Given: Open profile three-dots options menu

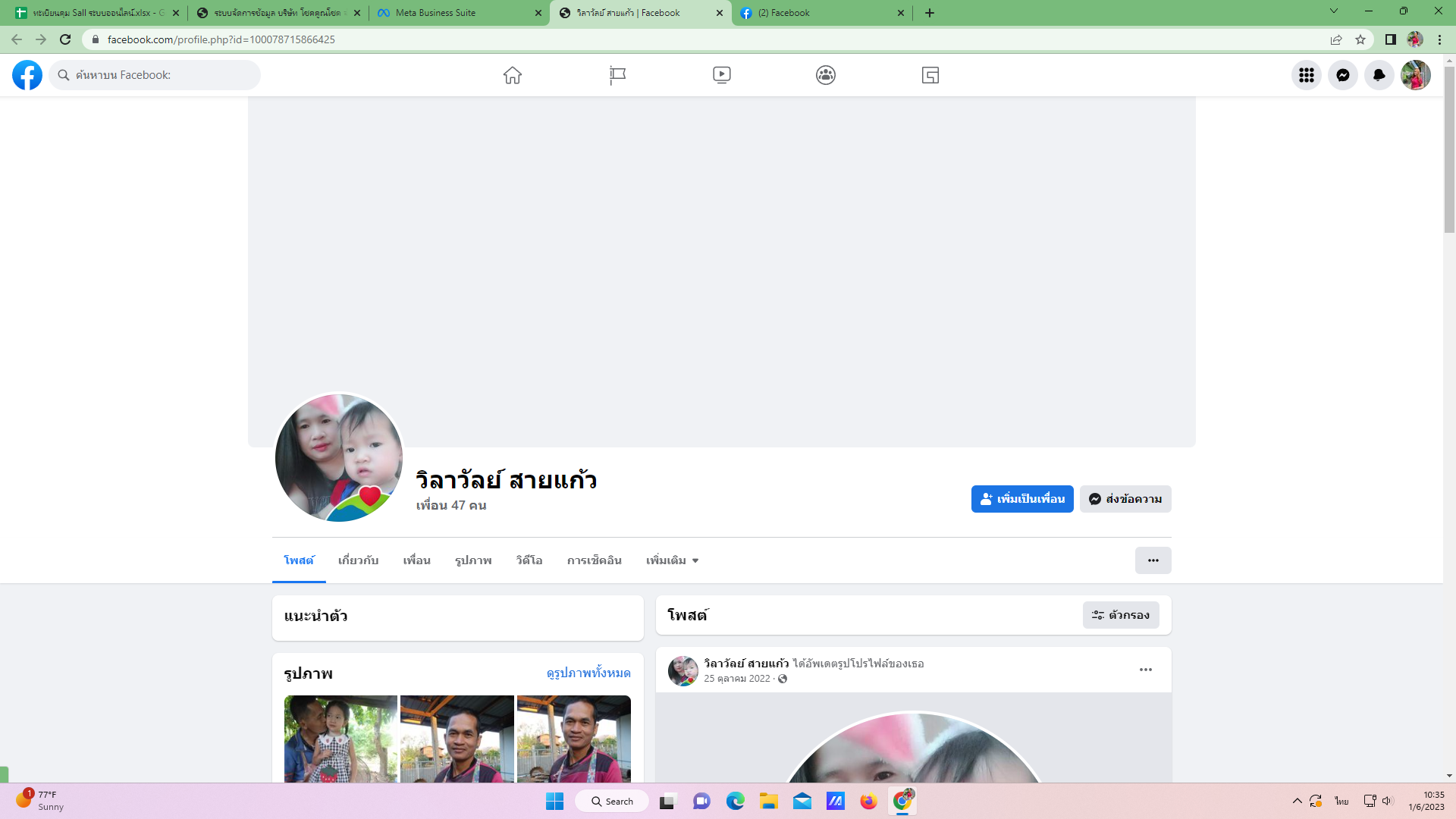Looking at the screenshot, I should click(1153, 560).
